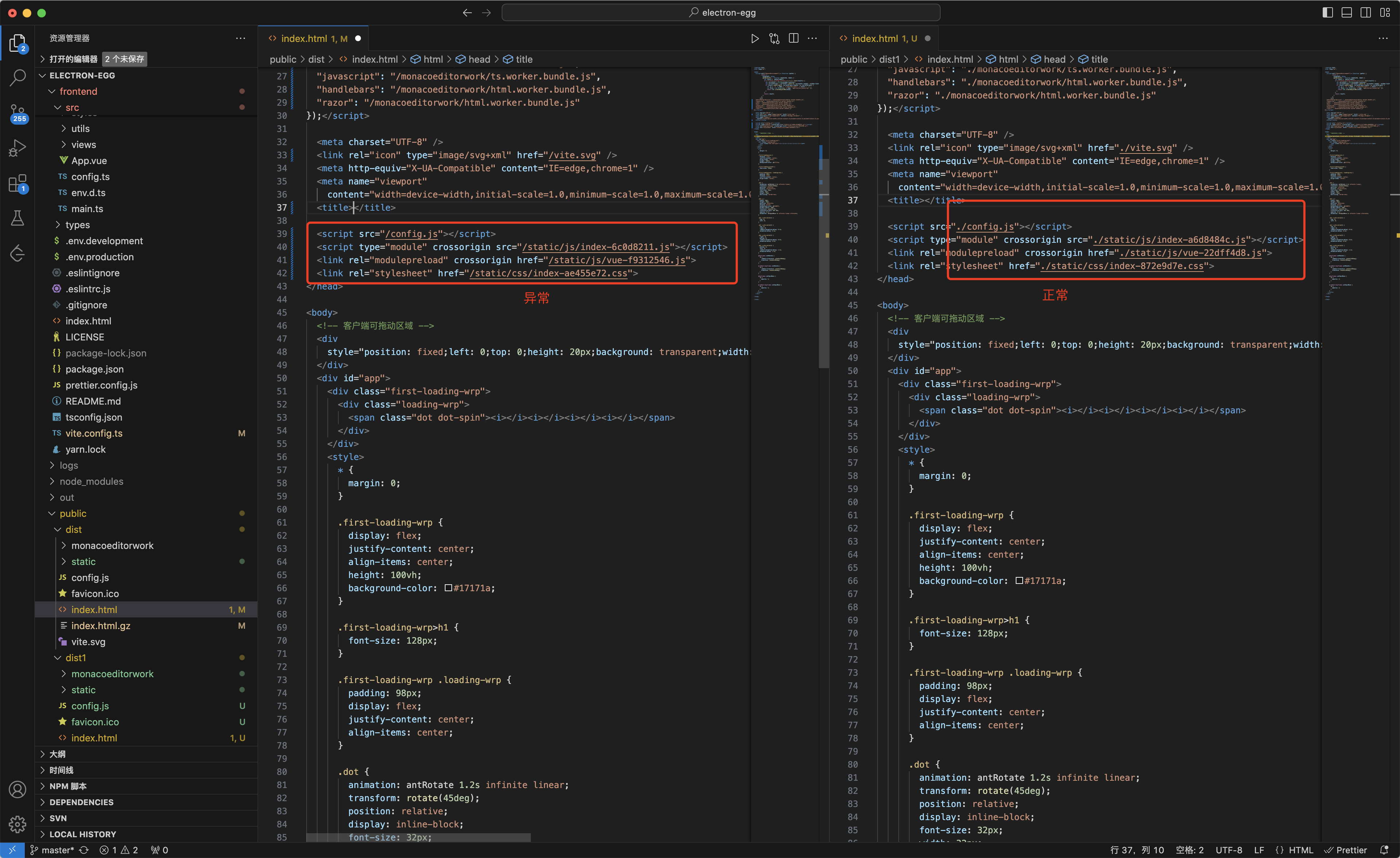The image size is (1400, 858).
Task: Toggle Secondary Side Bar visibility
Action: click(x=1365, y=12)
